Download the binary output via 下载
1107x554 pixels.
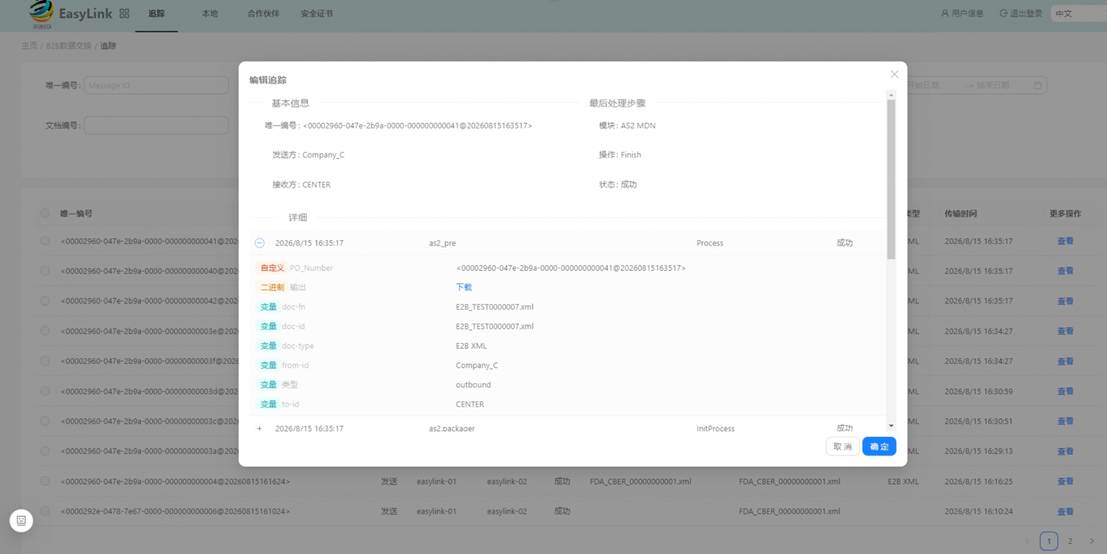tap(464, 287)
